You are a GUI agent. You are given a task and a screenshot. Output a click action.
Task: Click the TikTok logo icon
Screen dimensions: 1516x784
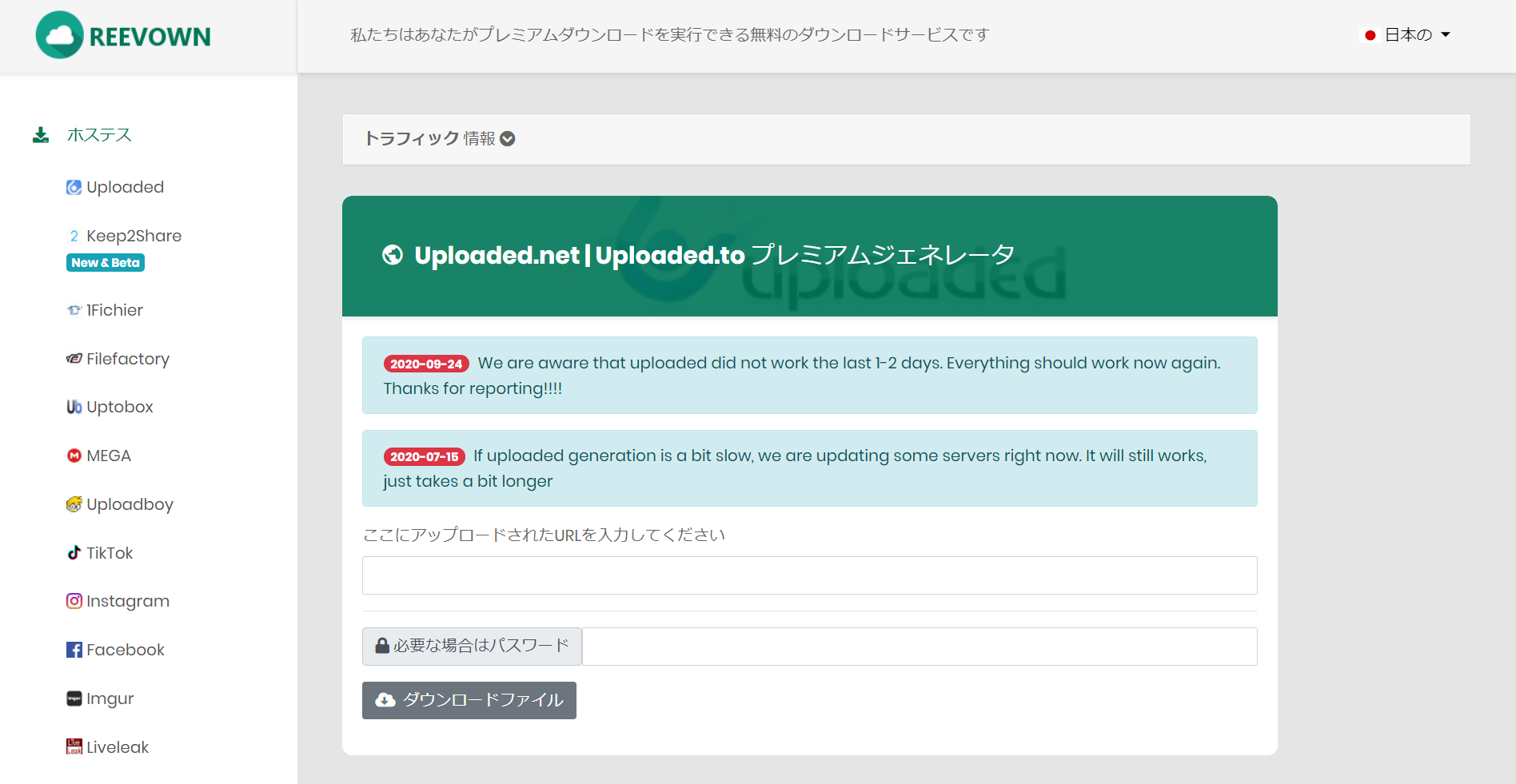(74, 553)
